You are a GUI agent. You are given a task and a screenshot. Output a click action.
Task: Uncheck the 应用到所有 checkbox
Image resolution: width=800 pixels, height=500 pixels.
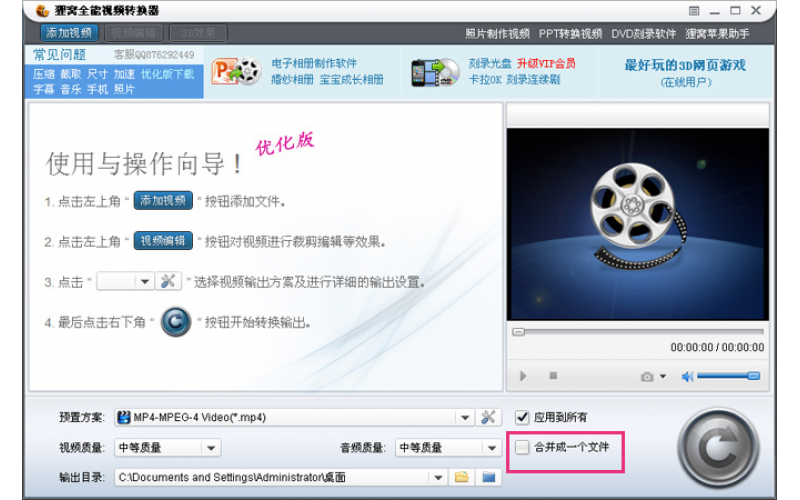coord(522,417)
